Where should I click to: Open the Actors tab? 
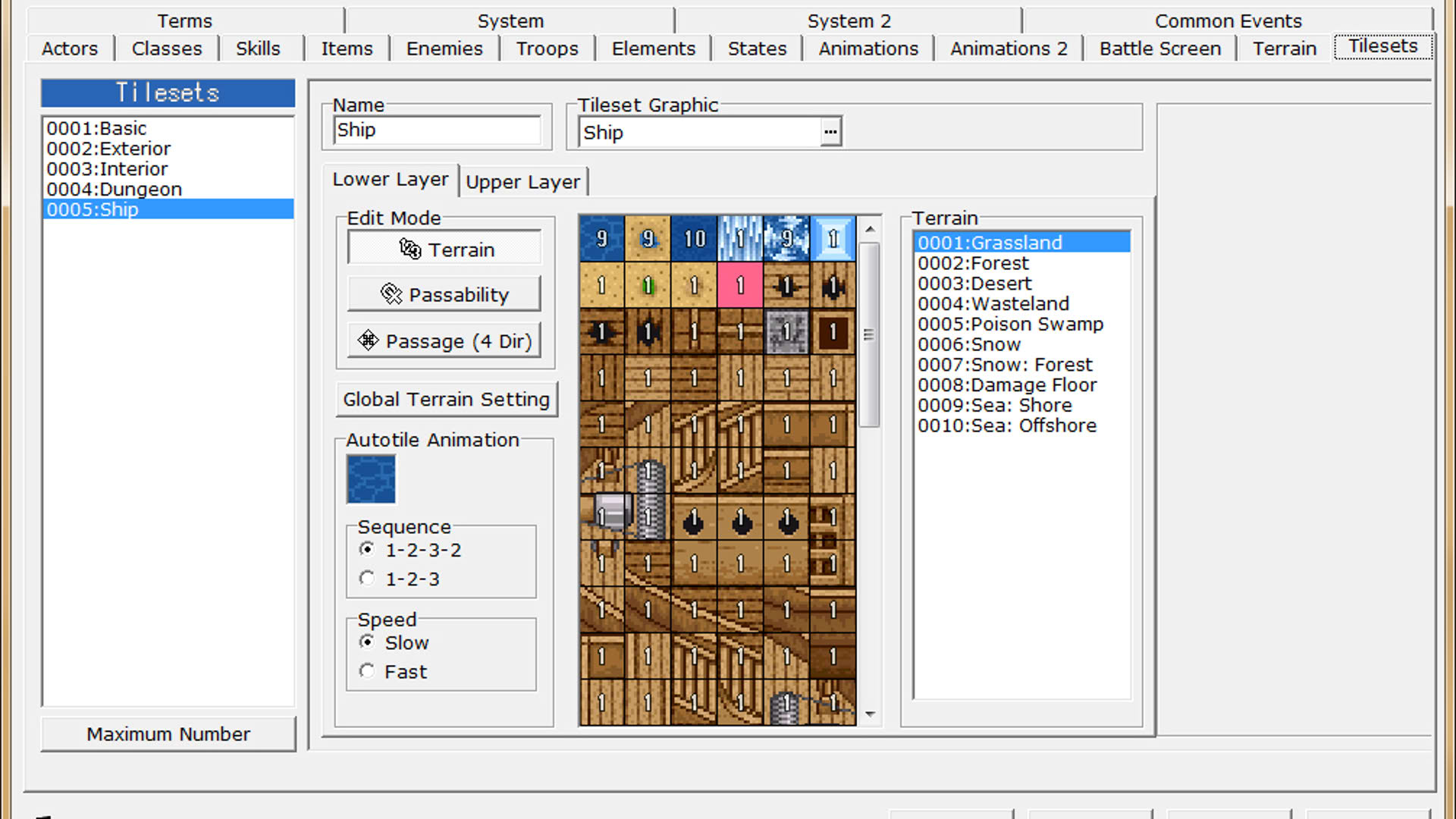coord(70,49)
